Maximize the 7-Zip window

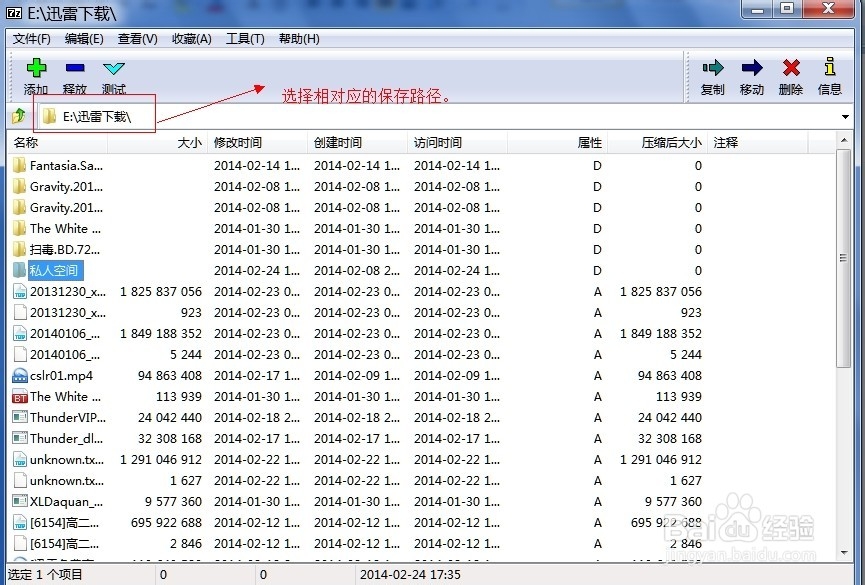(x=787, y=9)
